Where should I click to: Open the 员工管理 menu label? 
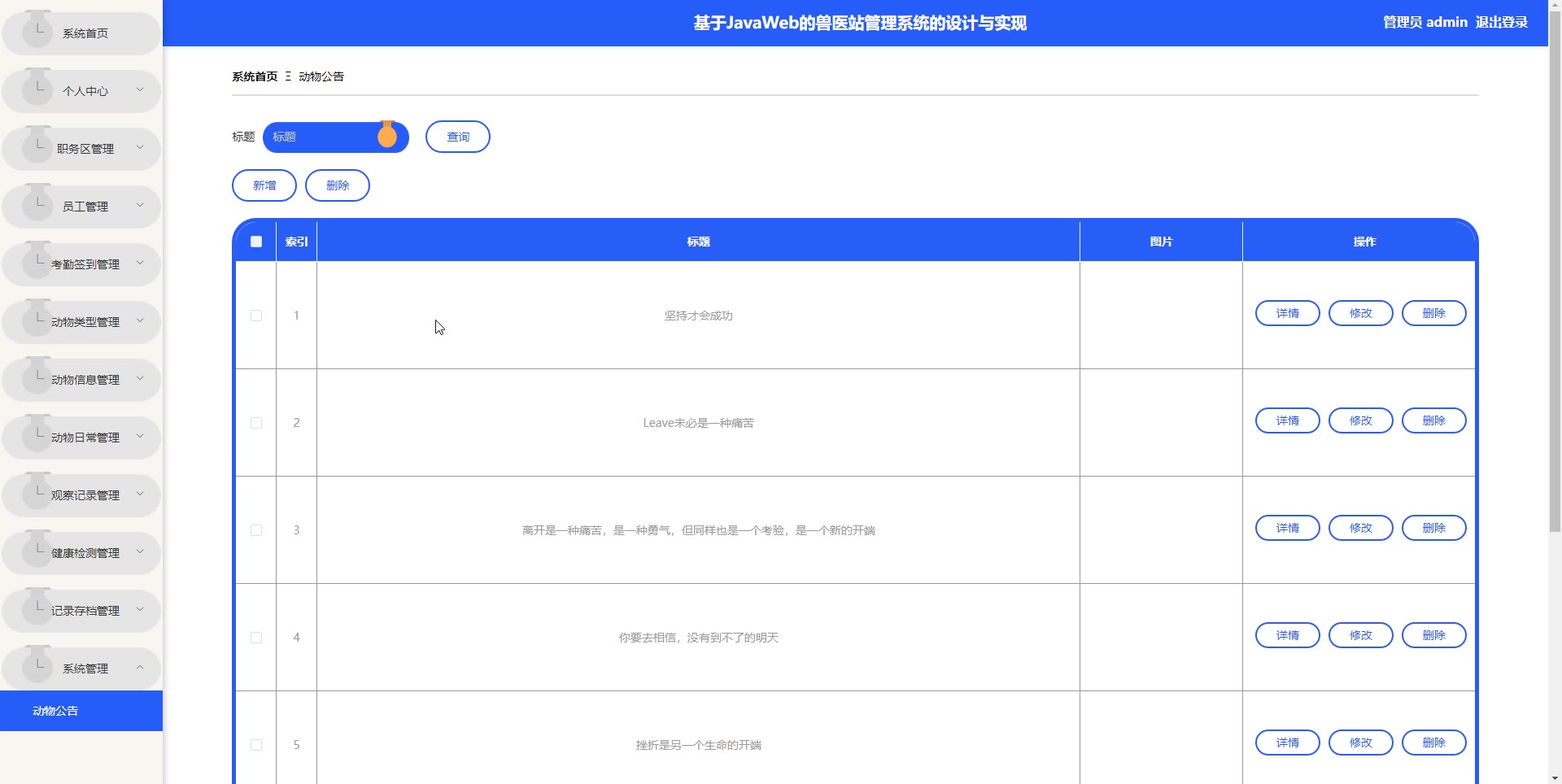click(85, 207)
